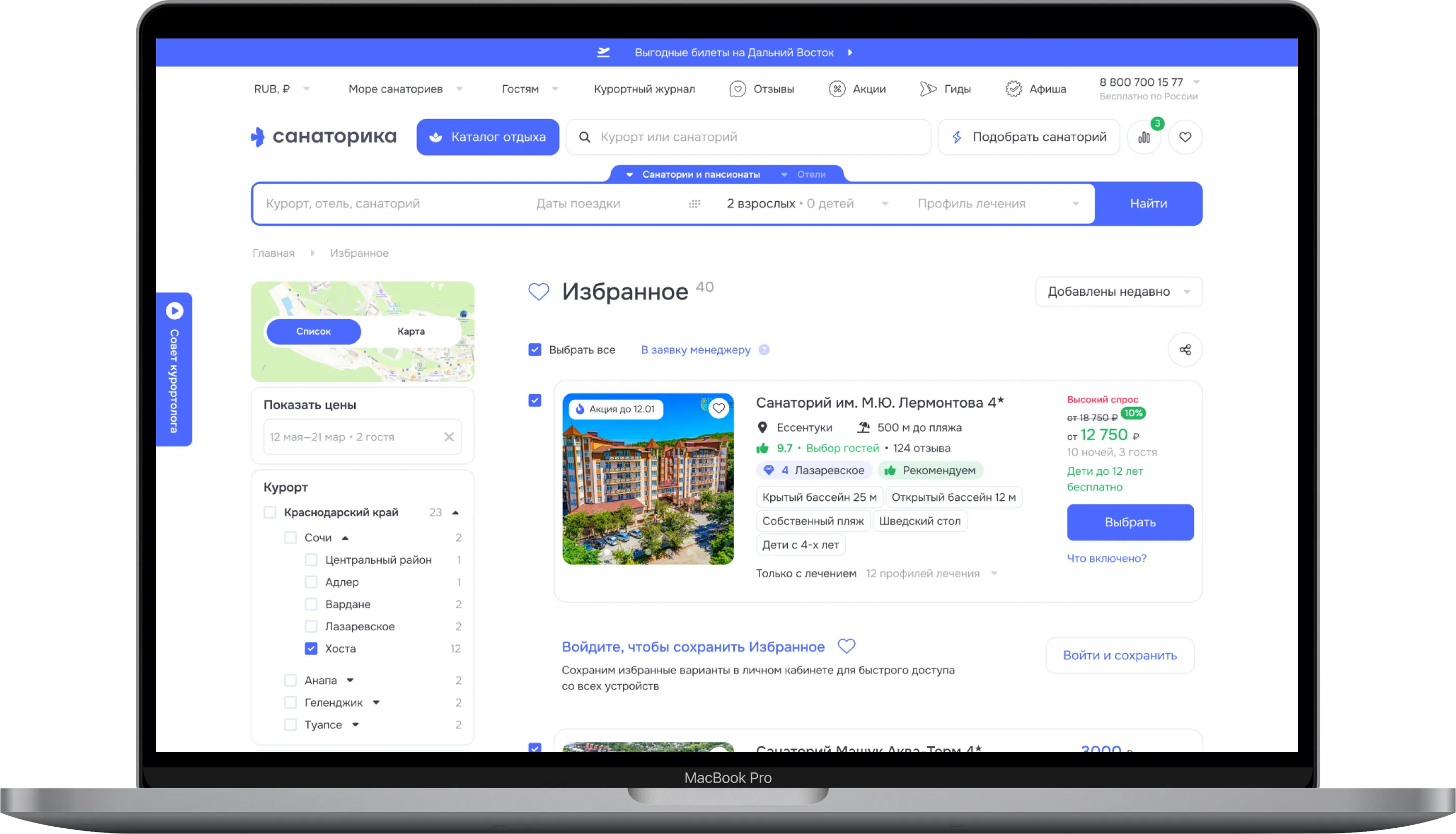This screenshot has width=1456, height=834.
Task: Clear the price dates with X icon
Action: 449,437
